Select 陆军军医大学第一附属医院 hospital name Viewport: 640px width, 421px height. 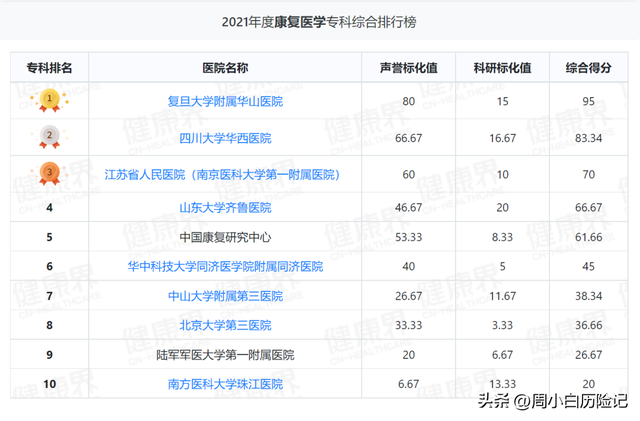tap(225, 354)
